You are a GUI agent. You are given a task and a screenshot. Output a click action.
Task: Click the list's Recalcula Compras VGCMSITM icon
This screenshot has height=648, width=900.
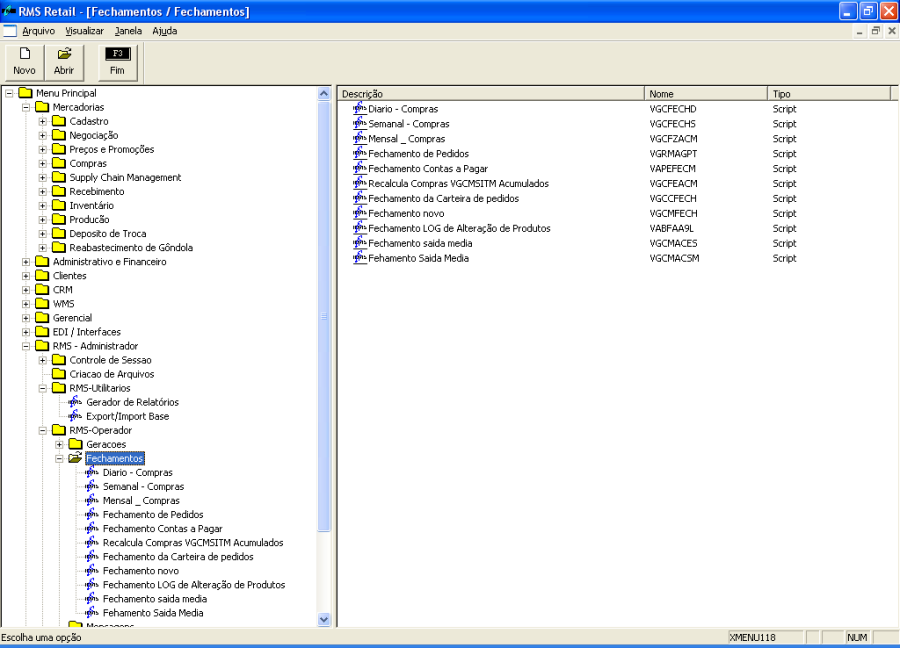tap(360, 183)
